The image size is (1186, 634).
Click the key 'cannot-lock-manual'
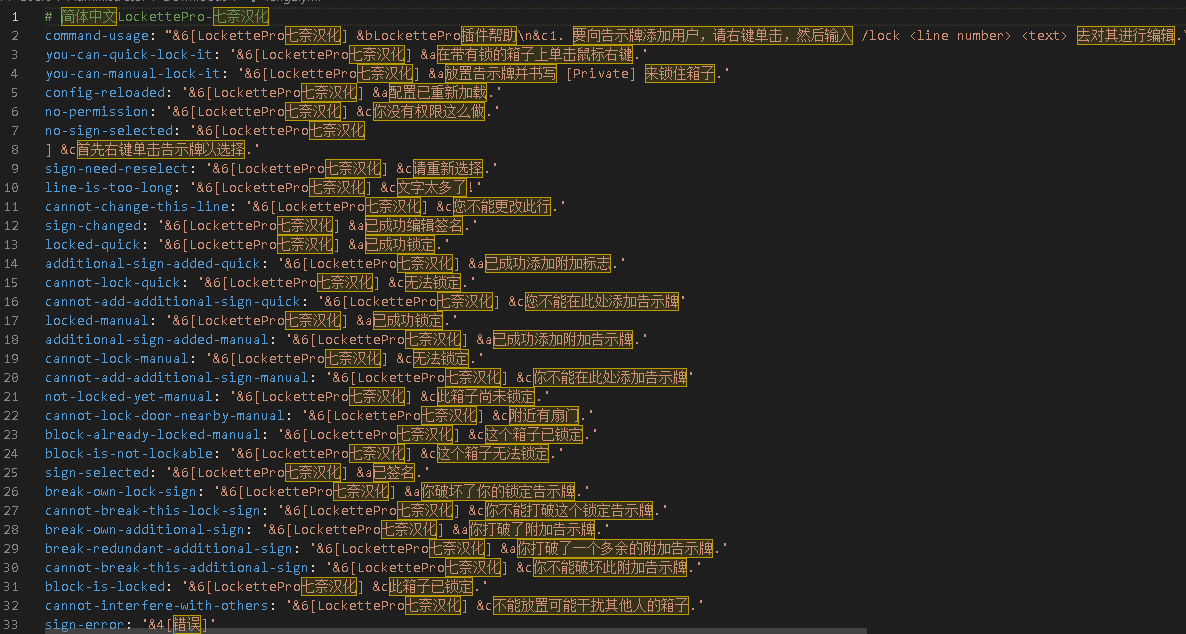(116, 358)
